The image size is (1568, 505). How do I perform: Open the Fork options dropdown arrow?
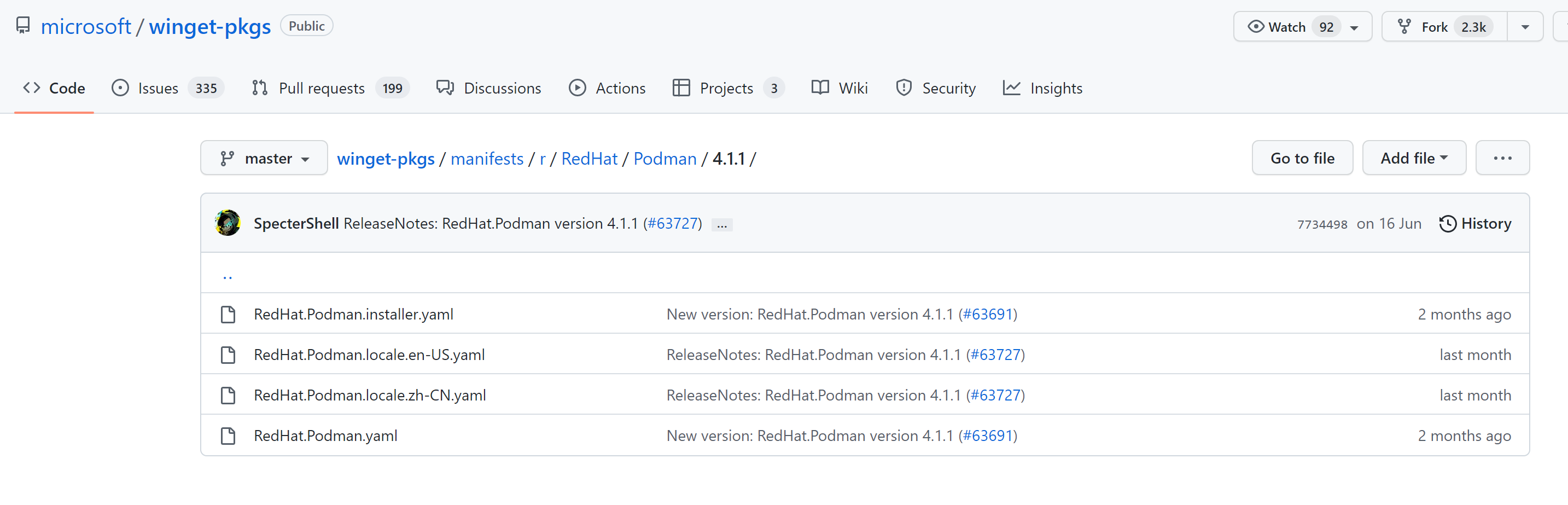(1525, 27)
